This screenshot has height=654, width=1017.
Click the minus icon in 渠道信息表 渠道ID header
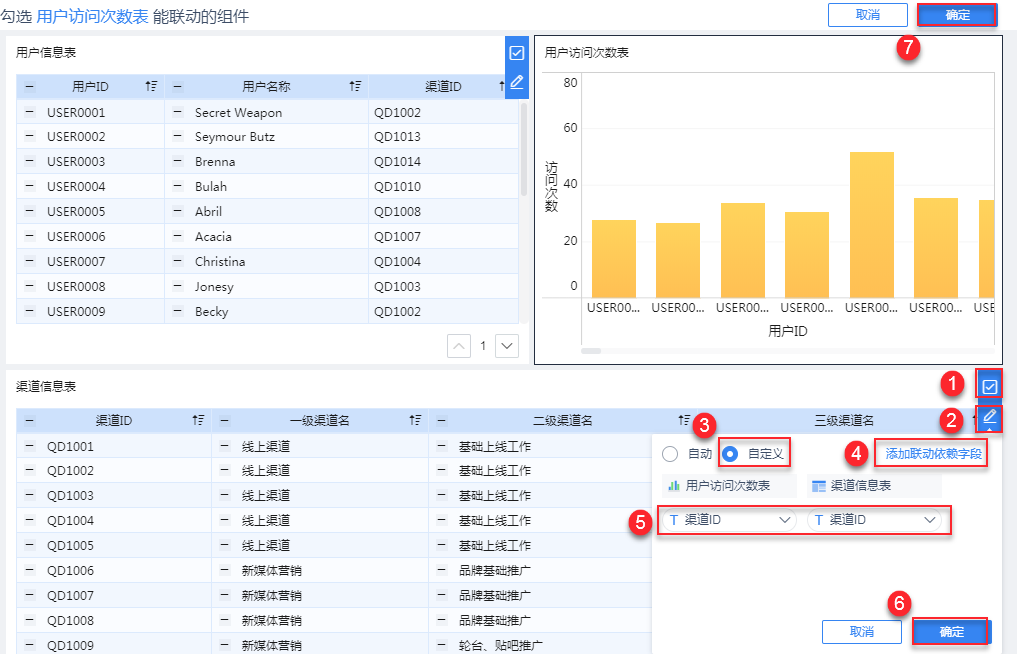[30, 420]
